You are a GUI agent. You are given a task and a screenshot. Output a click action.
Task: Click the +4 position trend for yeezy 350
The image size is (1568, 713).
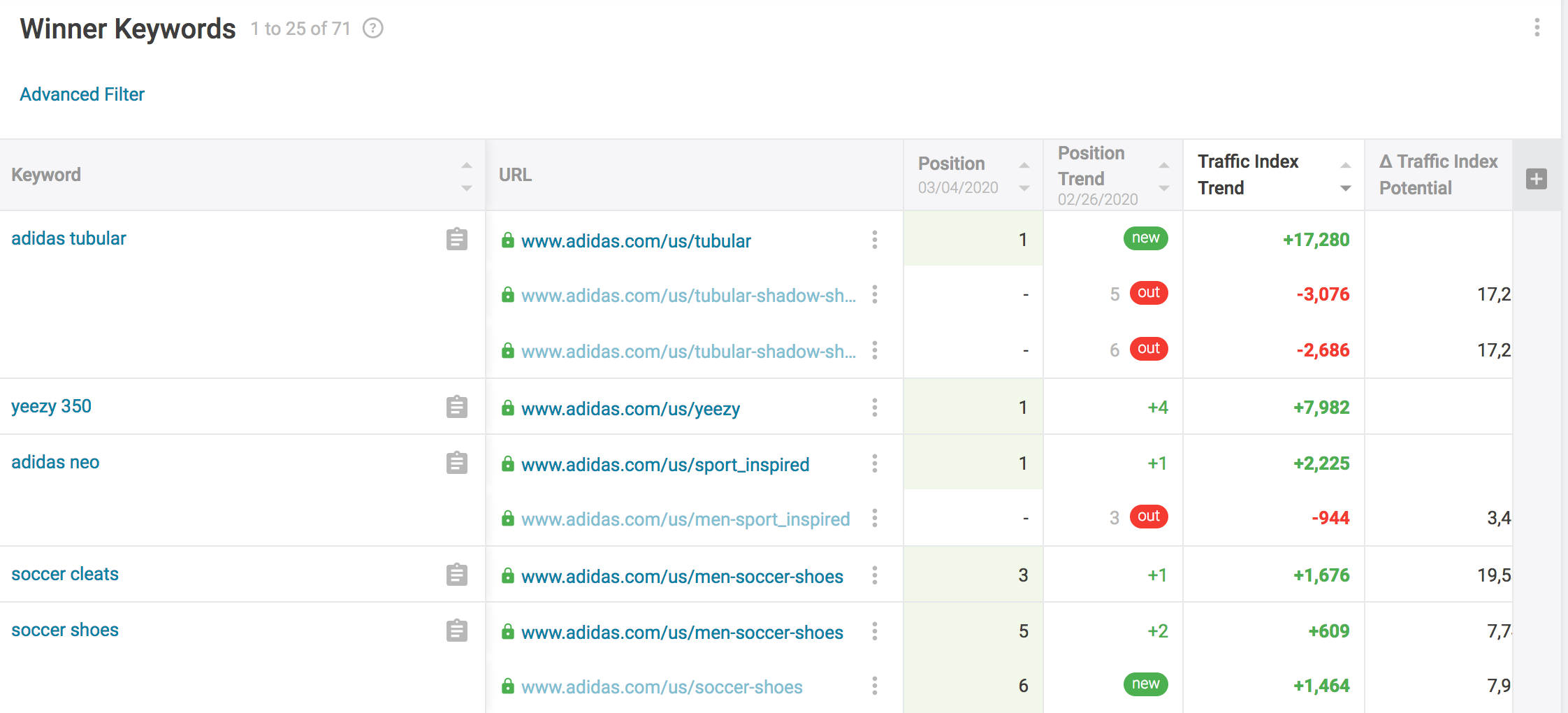[x=1158, y=408]
